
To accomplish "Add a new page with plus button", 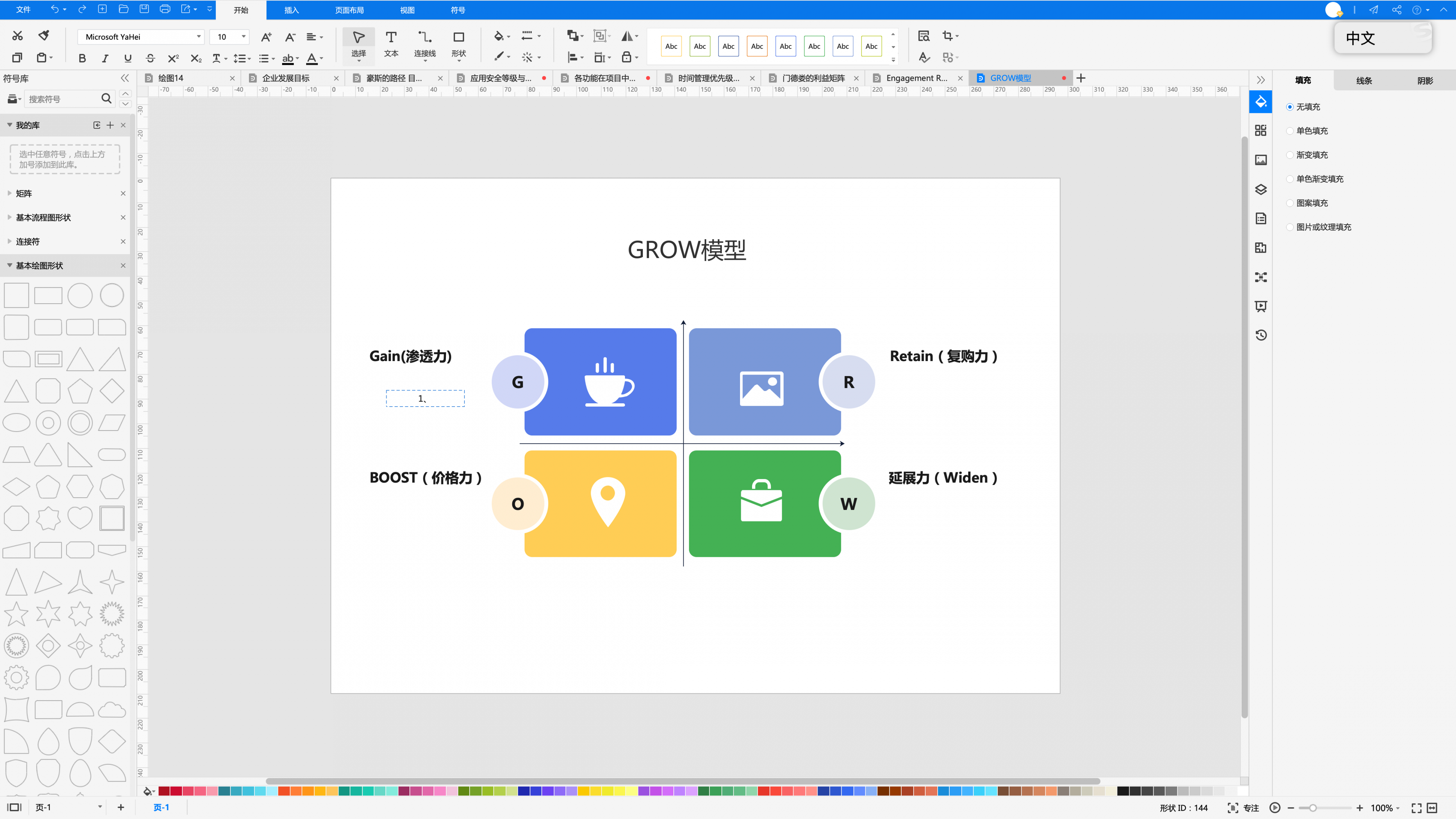I will (120, 807).
